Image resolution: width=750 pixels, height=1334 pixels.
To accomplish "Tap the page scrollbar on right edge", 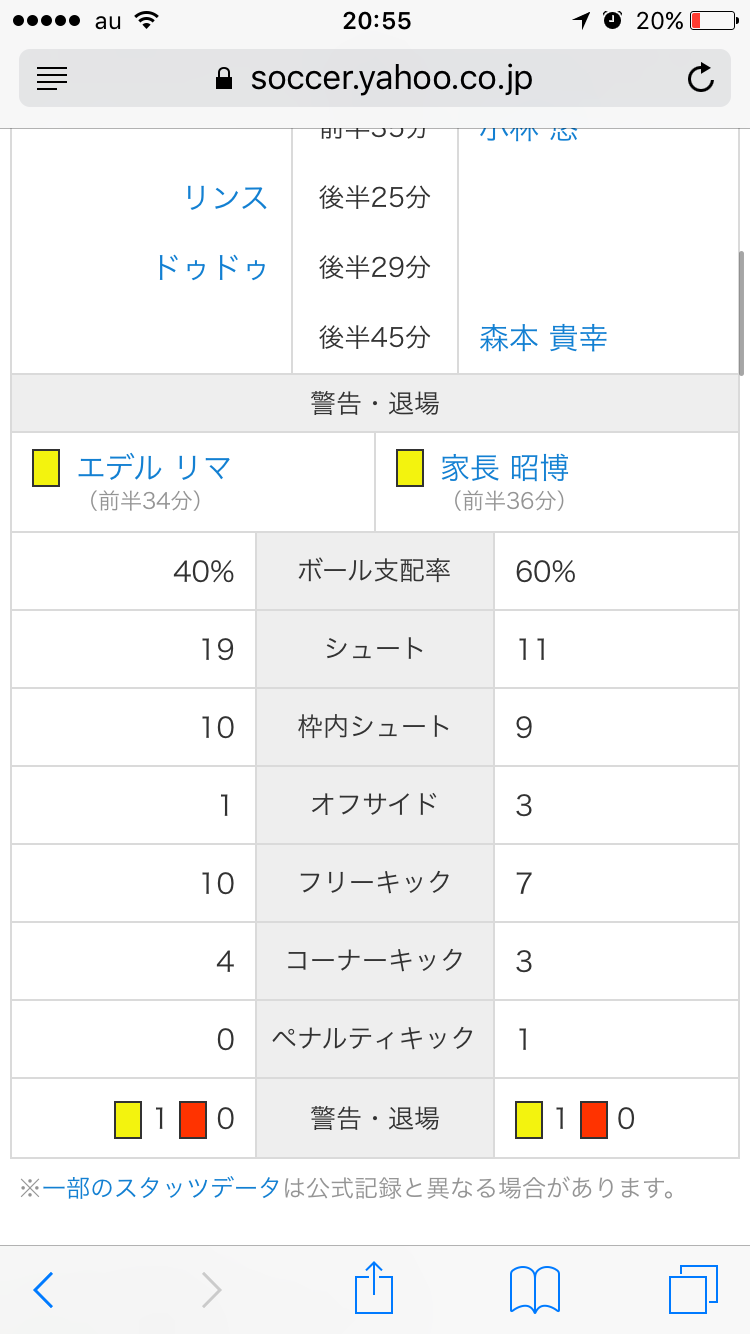I will tap(741, 312).
